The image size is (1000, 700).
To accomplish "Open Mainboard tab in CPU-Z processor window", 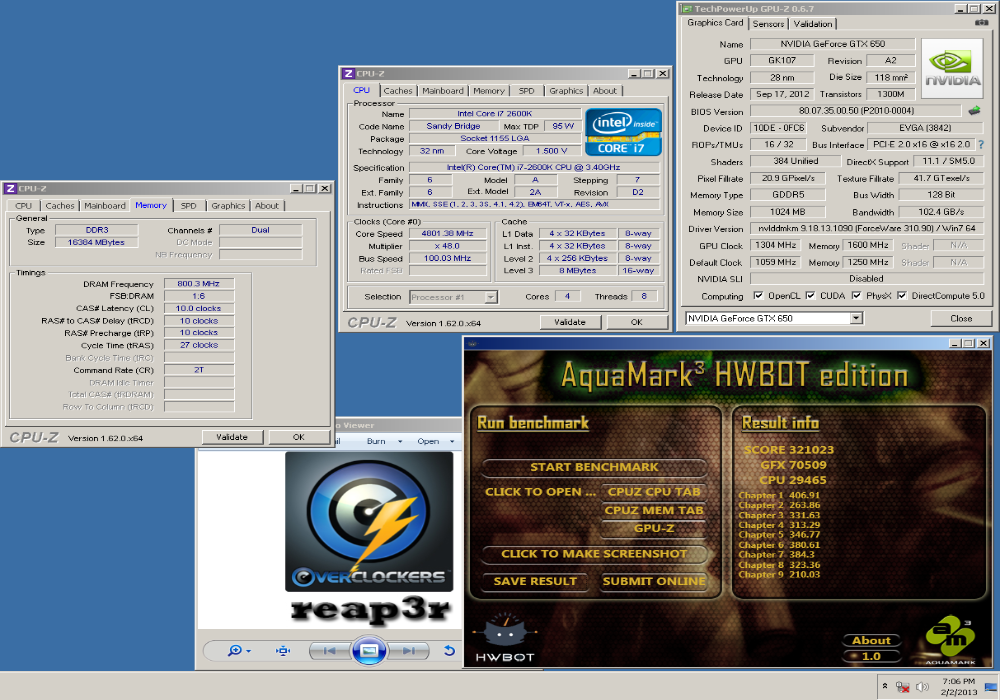I will 443,91.
